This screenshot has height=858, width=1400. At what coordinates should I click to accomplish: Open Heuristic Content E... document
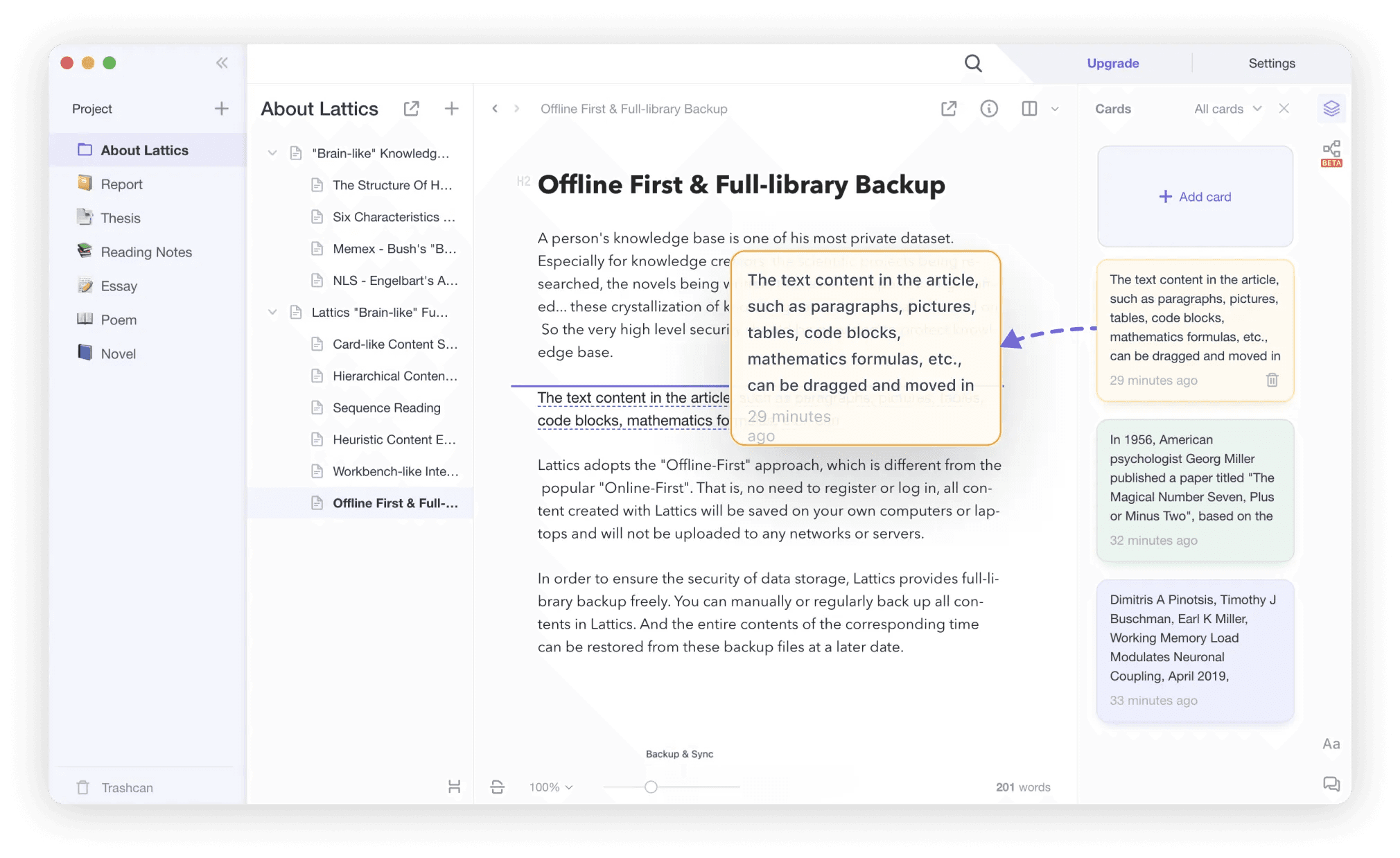(x=360, y=440)
